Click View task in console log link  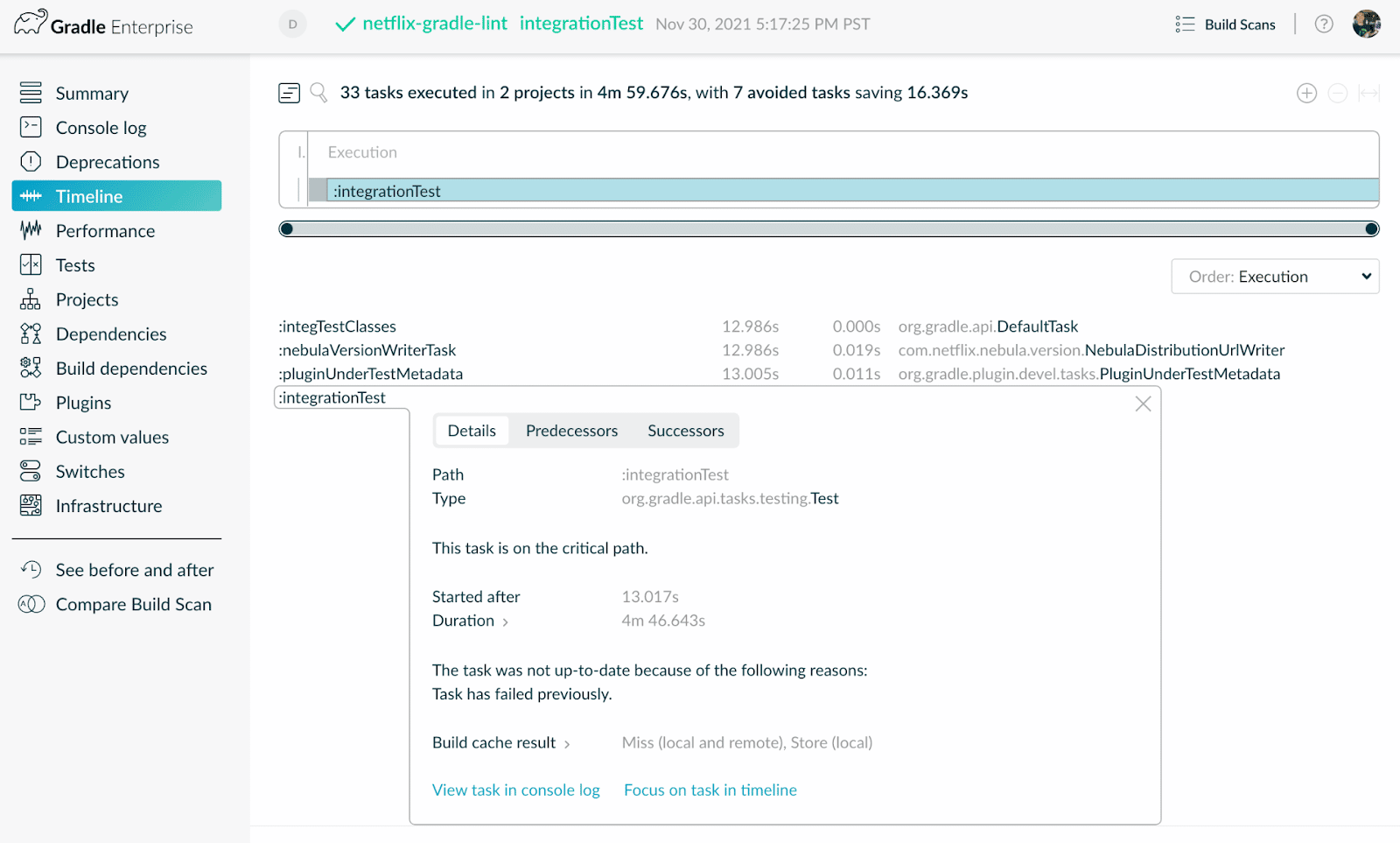[x=516, y=790]
